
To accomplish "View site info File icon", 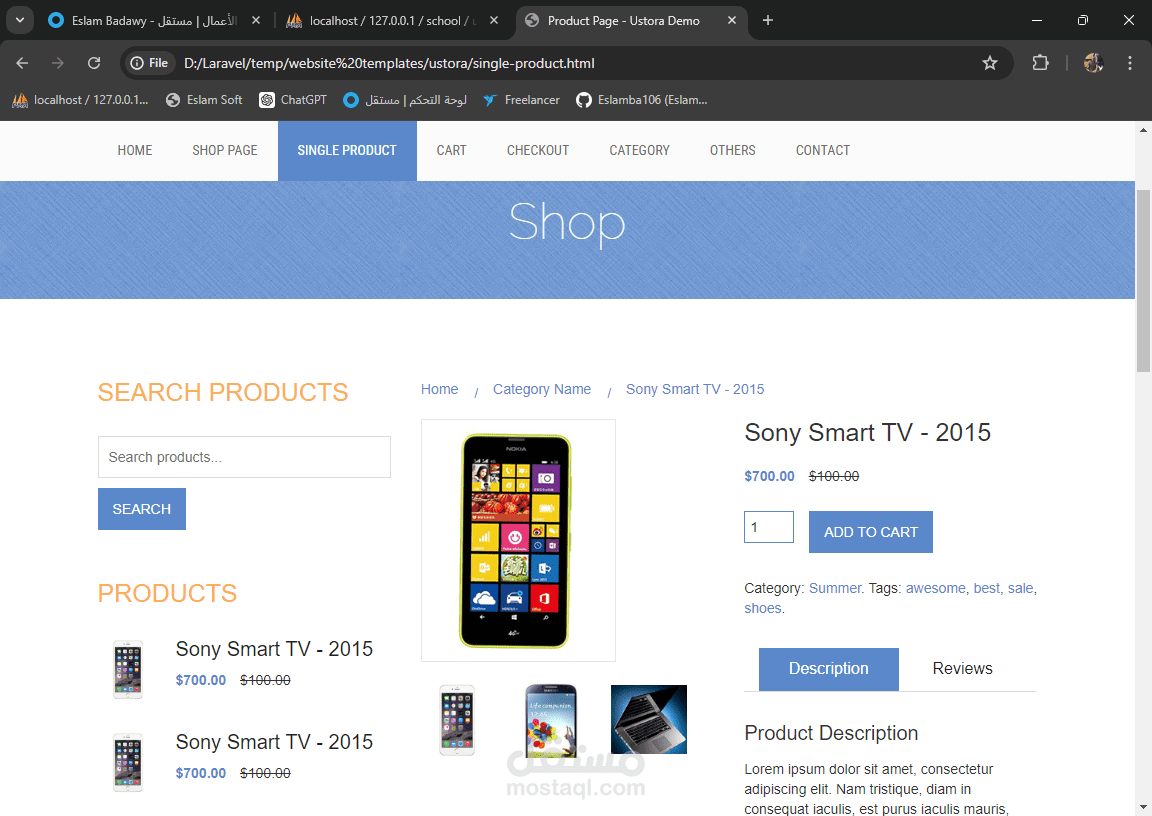I will pos(149,63).
